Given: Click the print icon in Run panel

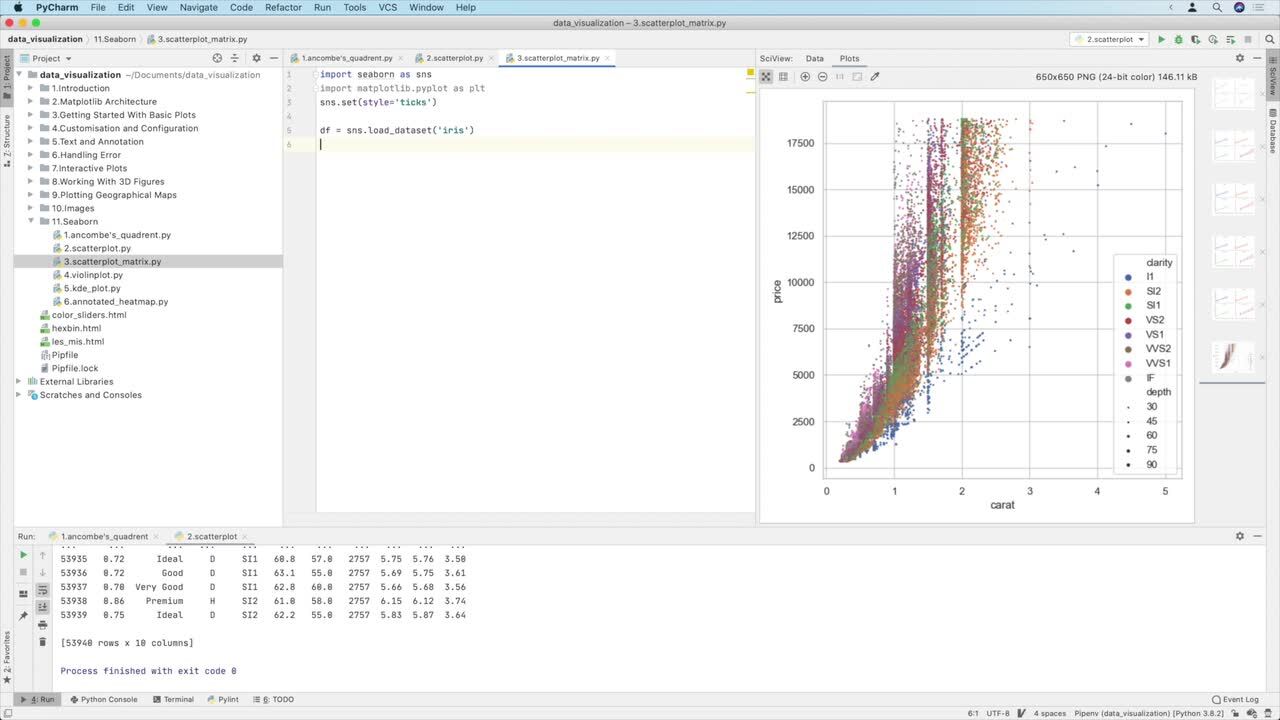Looking at the screenshot, I should (x=42, y=624).
